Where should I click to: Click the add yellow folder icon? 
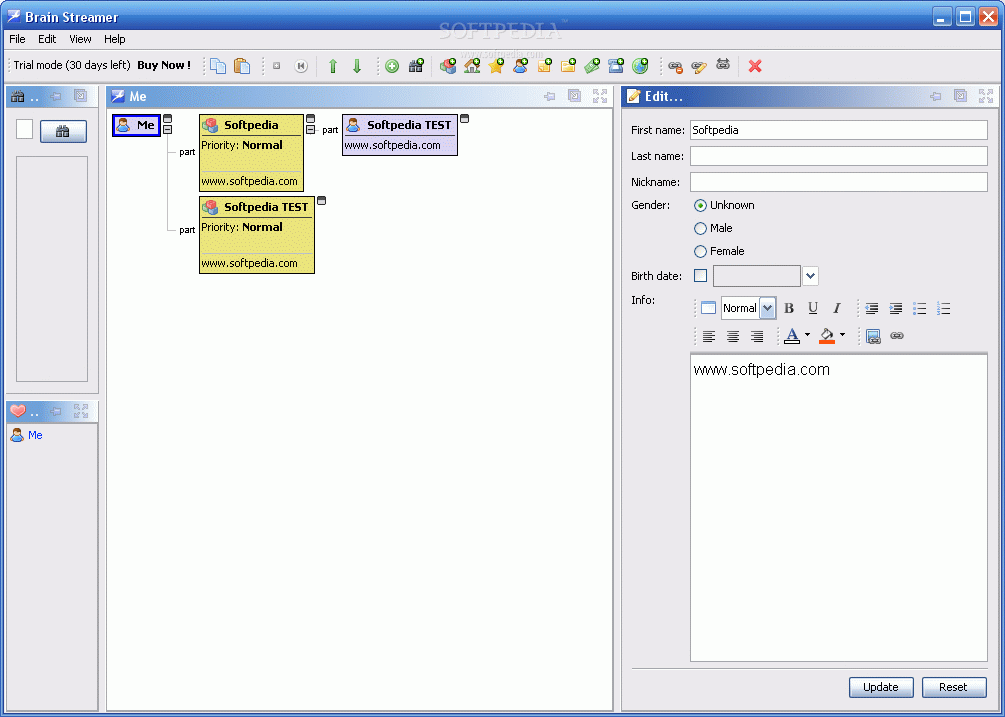coord(568,65)
